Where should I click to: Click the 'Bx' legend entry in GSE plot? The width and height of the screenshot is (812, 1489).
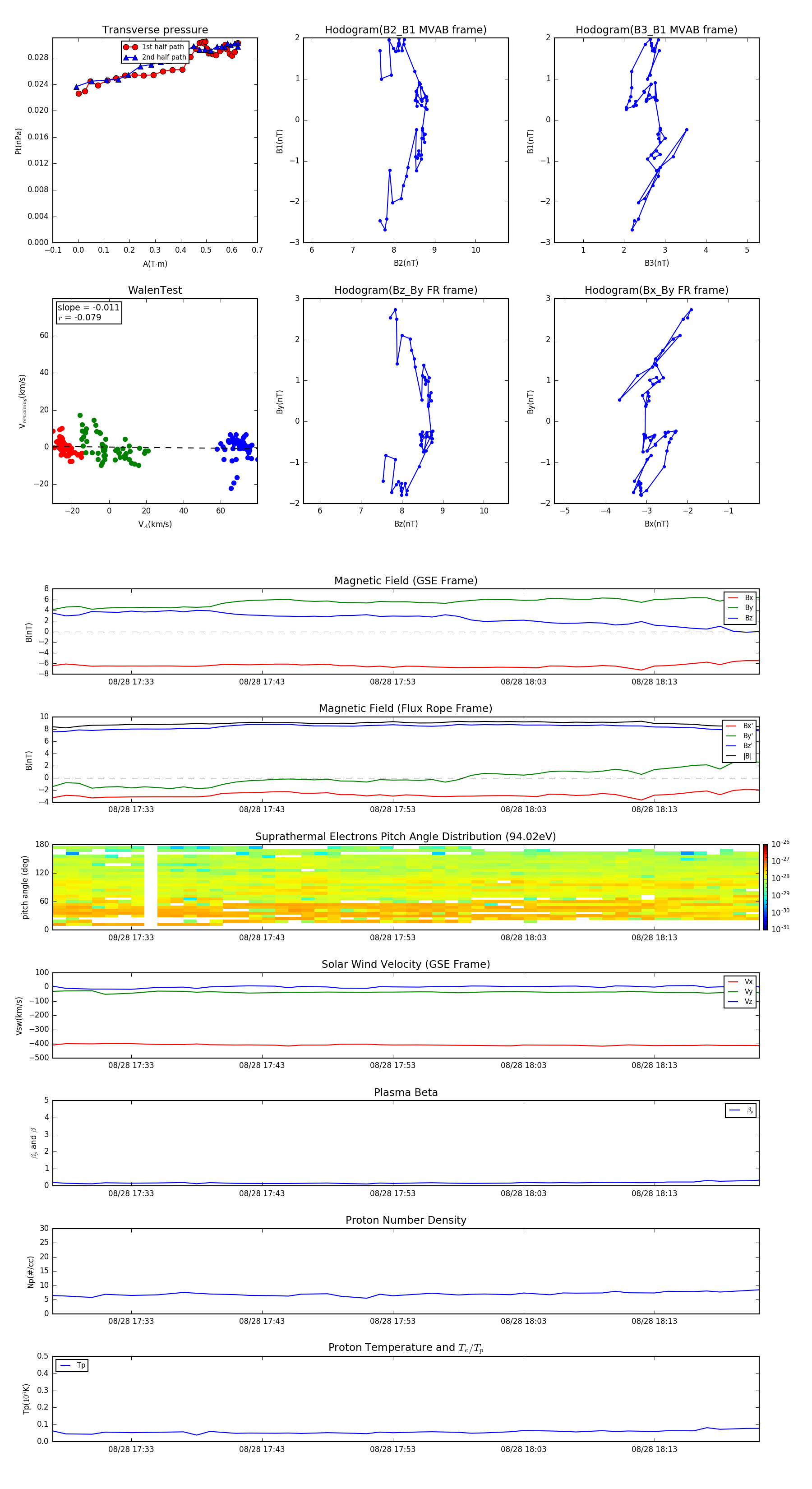coord(741,598)
